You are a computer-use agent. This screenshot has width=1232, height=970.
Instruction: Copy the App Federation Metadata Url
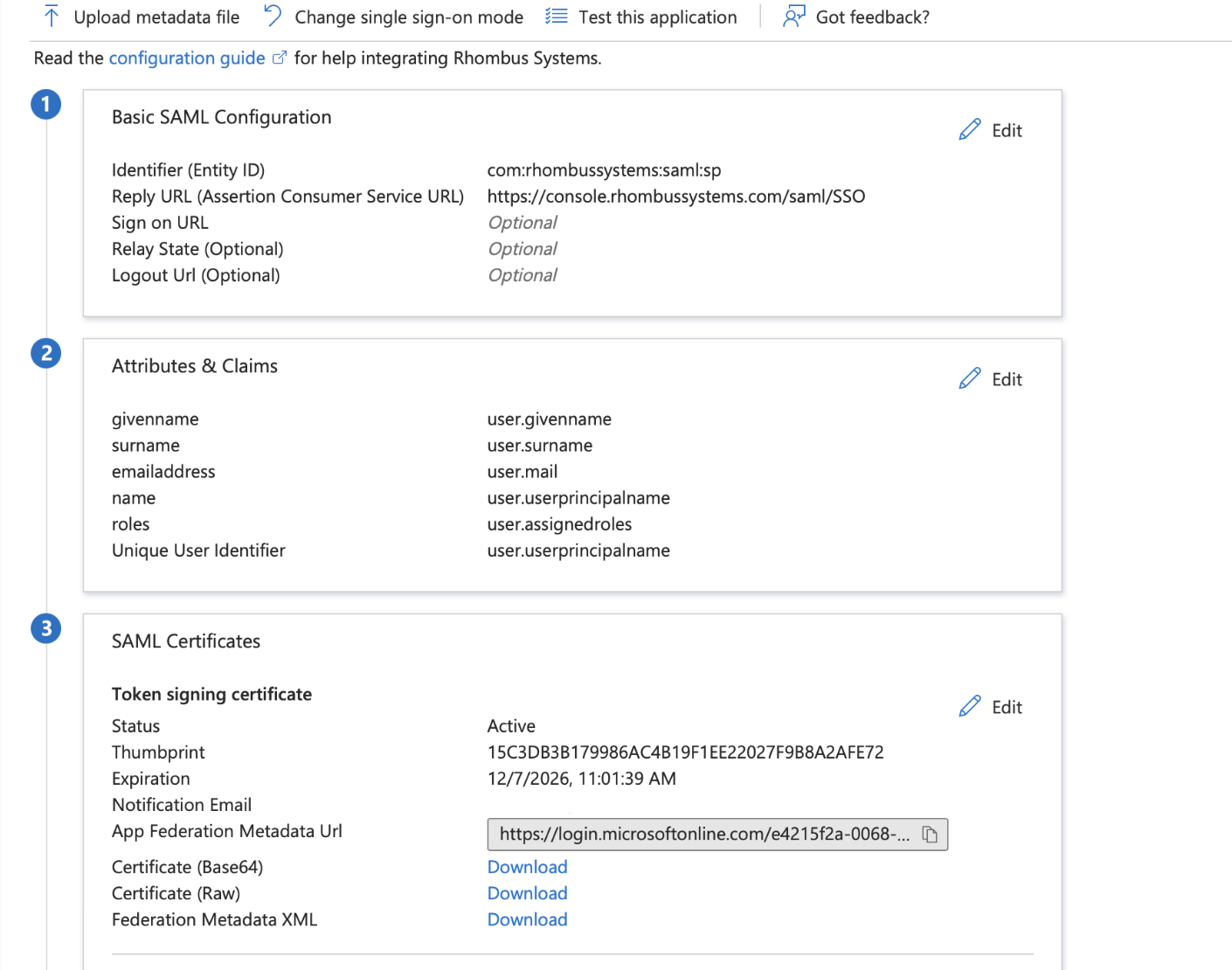click(x=930, y=835)
